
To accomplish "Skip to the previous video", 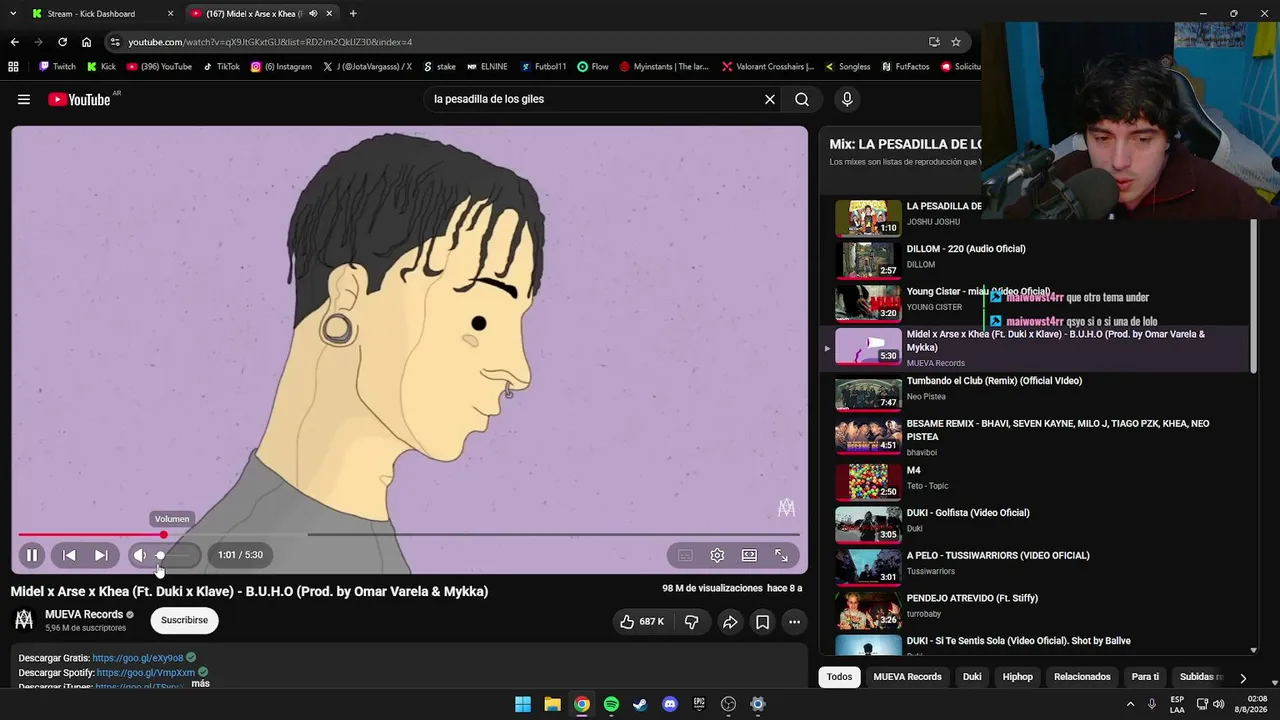I will (69, 555).
